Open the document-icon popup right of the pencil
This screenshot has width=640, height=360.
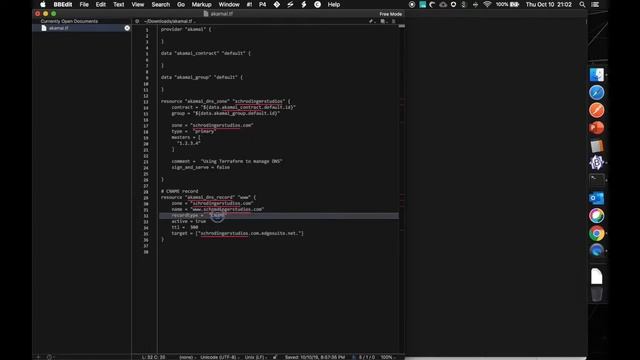click(383, 21)
